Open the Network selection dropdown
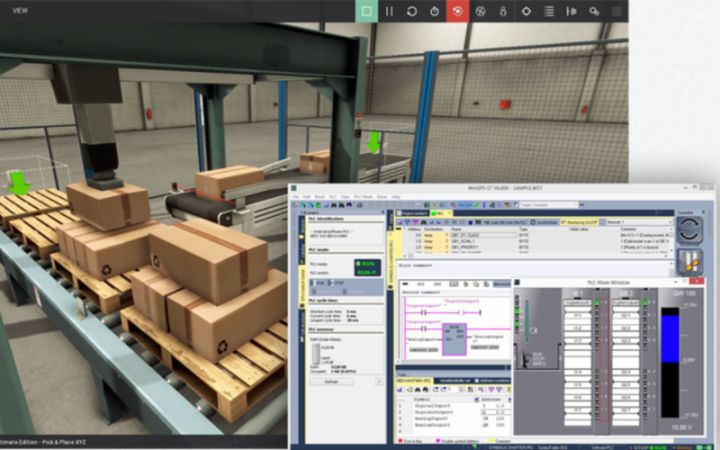720x450 pixels. [x=638, y=222]
